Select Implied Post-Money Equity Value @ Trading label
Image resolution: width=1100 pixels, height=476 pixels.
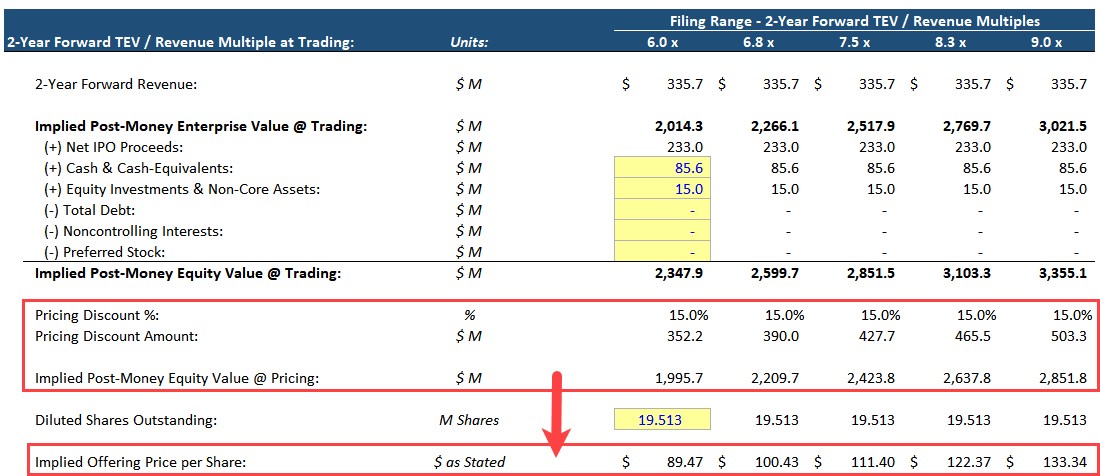188,273
